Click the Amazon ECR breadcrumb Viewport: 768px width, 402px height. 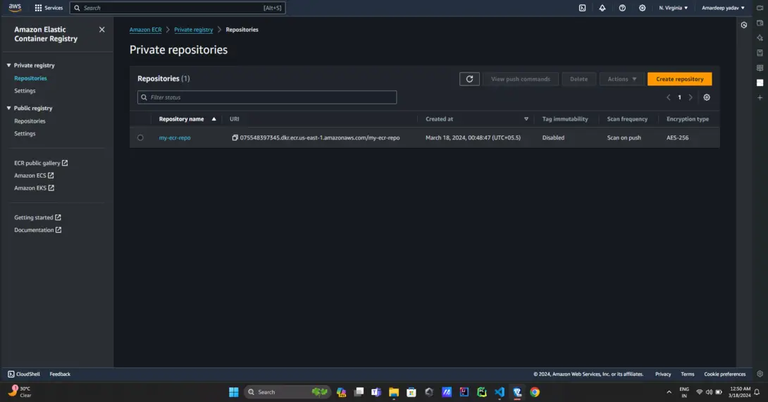tap(145, 30)
